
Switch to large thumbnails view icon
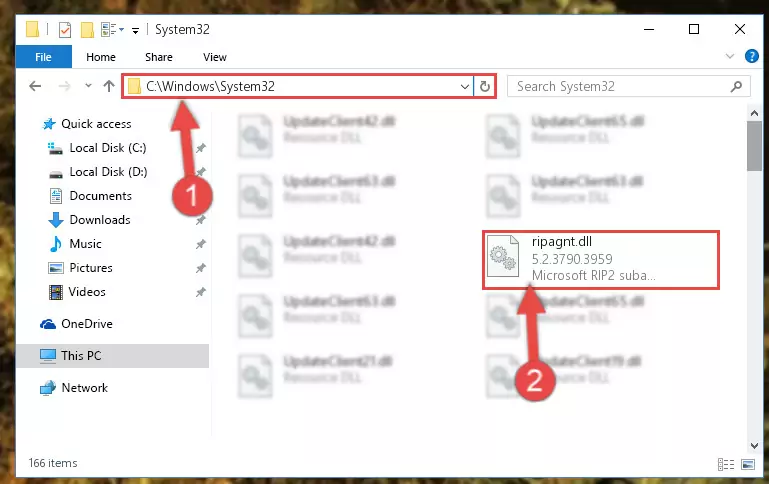[748, 464]
